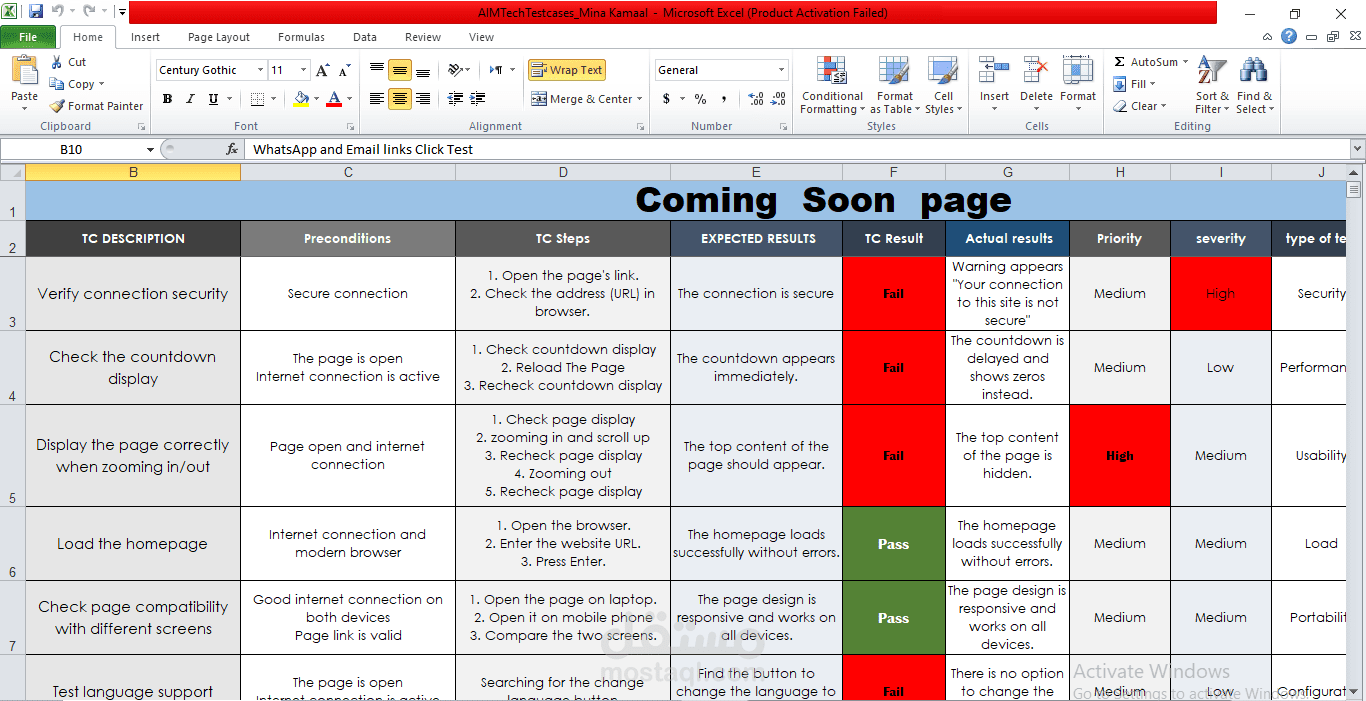The image size is (1366, 701).
Task: Click the Insert Function fx icon
Action: (x=232, y=149)
